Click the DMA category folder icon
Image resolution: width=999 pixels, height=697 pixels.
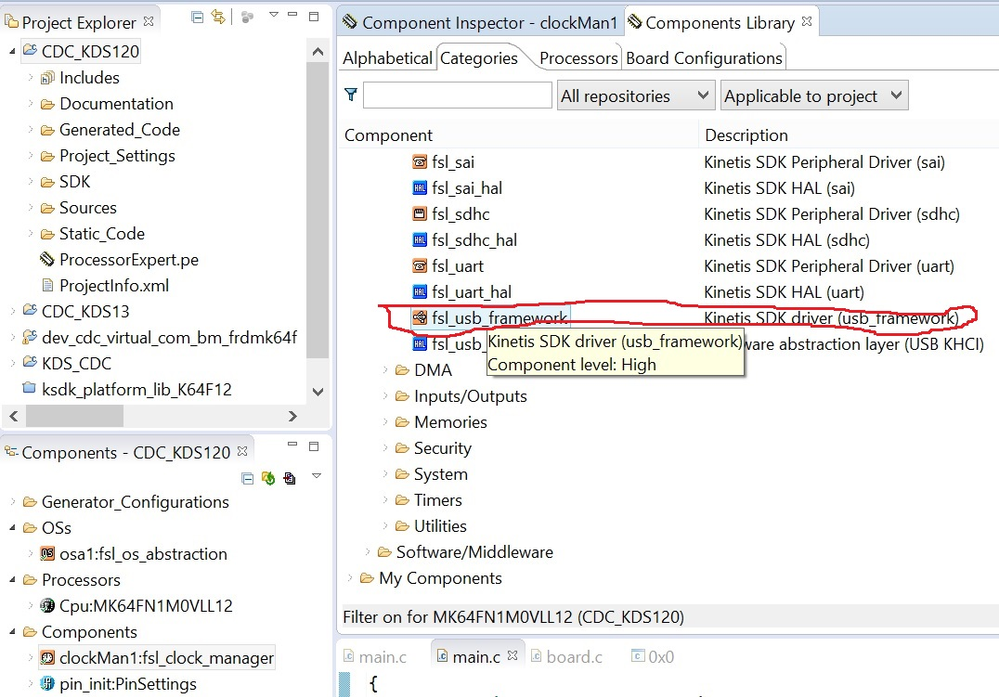coord(402,370)
